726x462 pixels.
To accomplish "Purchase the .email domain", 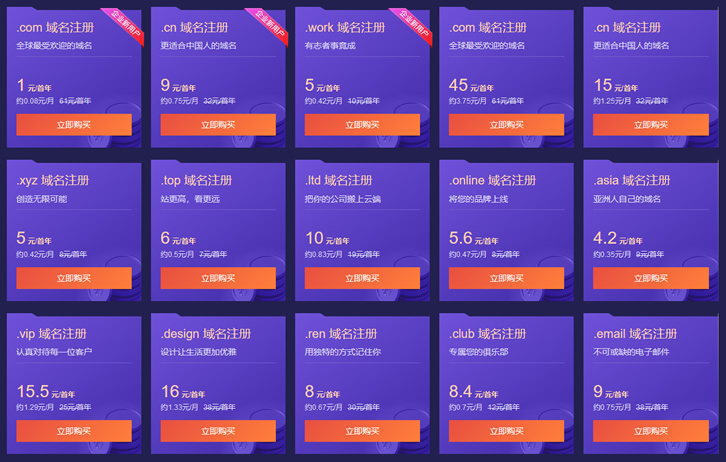I will (650, 431).
